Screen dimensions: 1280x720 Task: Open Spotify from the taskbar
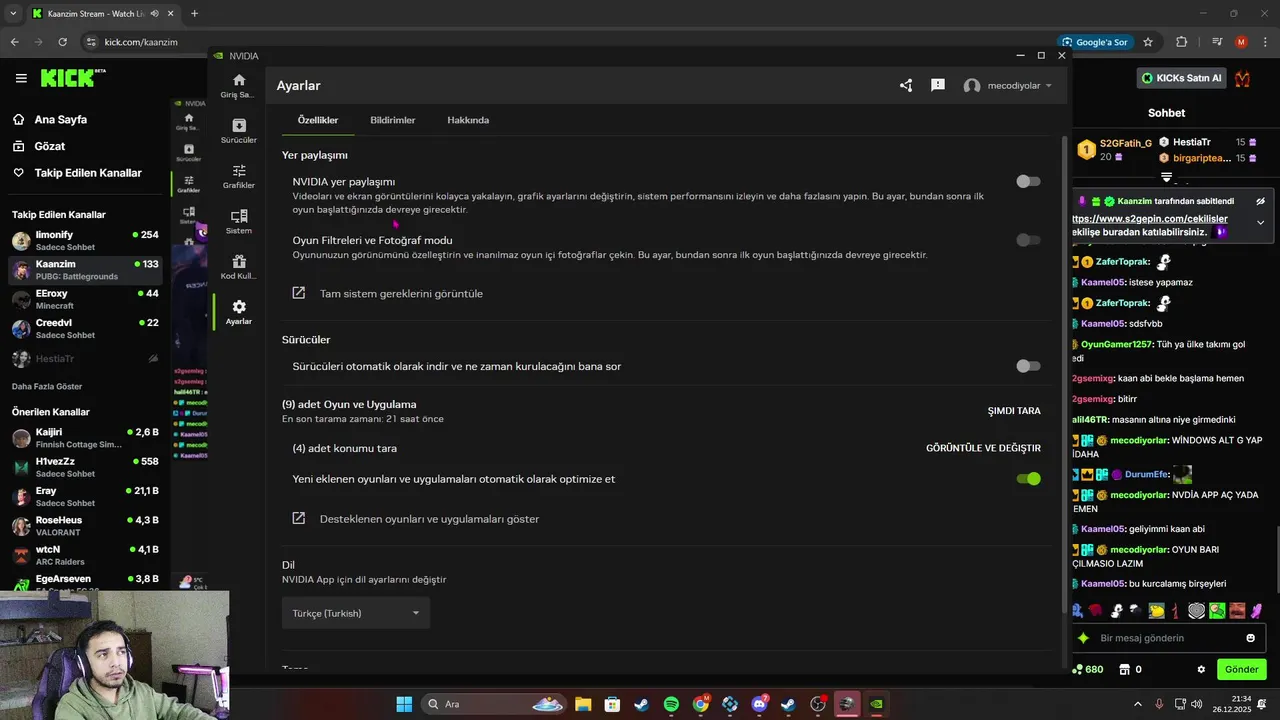(x=671, y=704)
